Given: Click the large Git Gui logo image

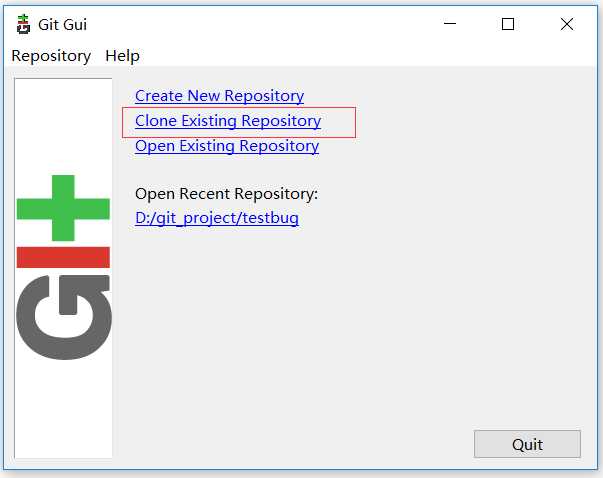Looking at the screenshot, I should tap(63, 268).
